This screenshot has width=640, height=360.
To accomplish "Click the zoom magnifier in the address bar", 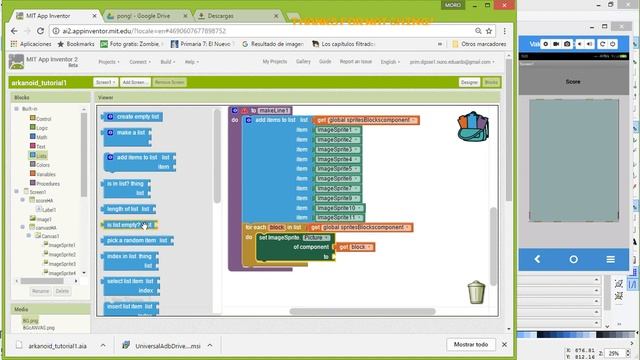I will [x=478, y=31].
